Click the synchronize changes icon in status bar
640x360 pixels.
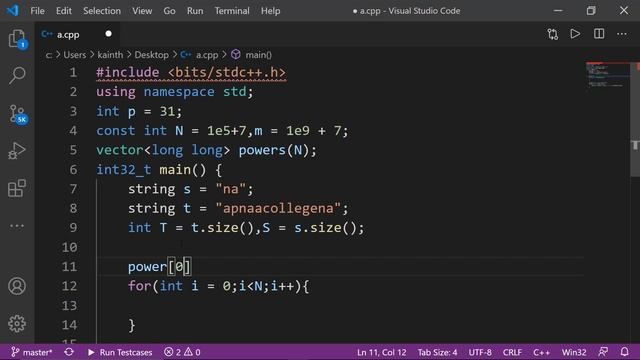click(x=69, y=352)
